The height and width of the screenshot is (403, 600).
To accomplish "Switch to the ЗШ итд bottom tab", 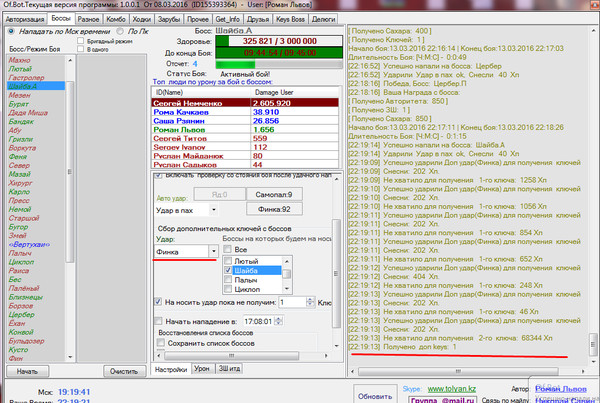I will point(229,369).
